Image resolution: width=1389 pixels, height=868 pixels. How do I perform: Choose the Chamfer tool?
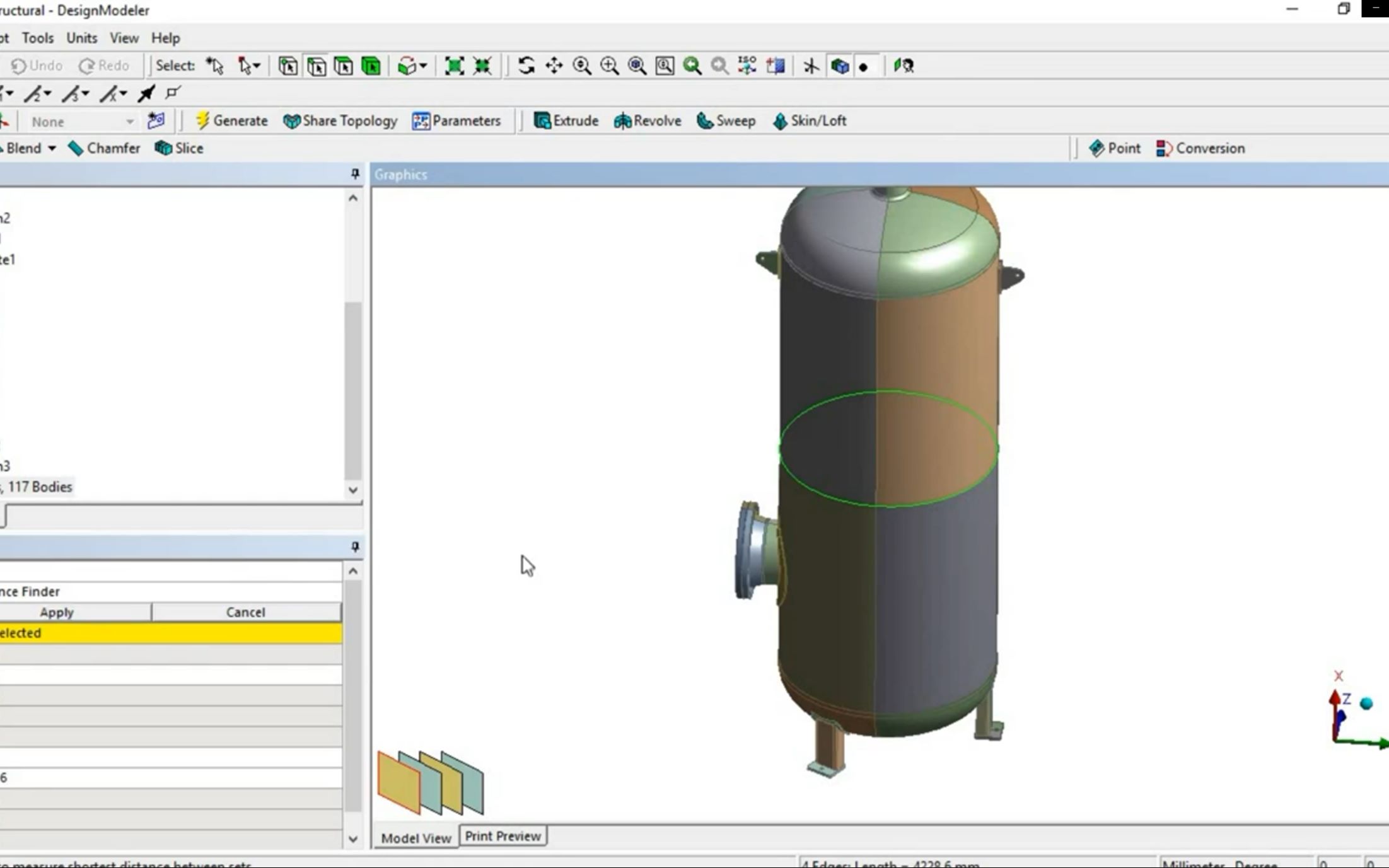[104, 148]
